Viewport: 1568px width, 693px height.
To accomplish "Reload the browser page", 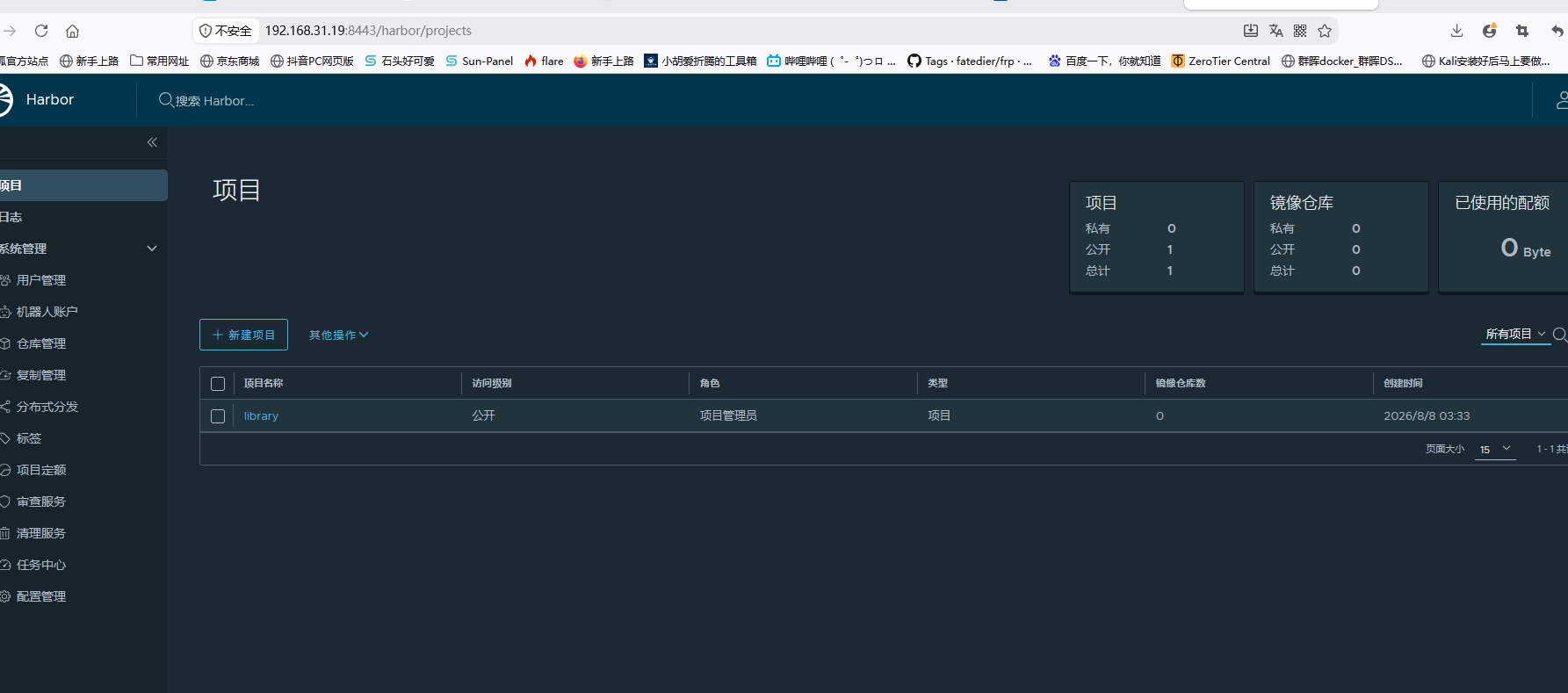I will [41, 31].
